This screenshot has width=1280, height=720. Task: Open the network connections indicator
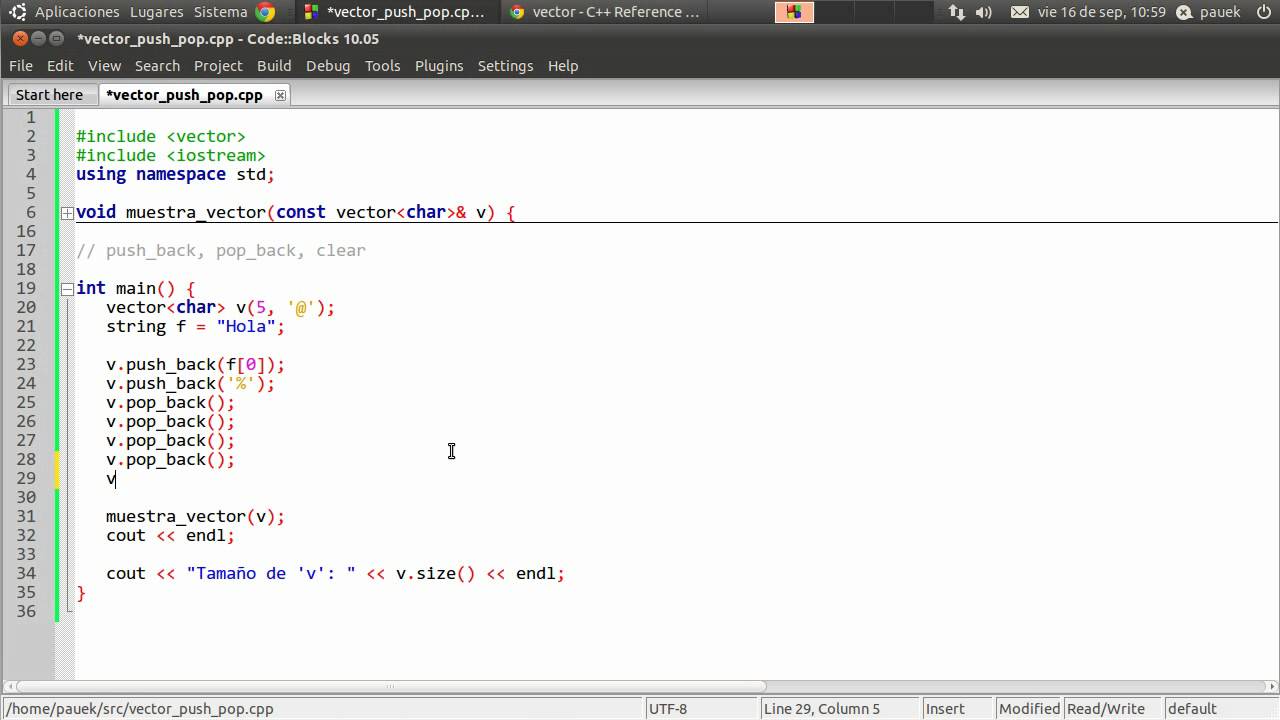956,12
